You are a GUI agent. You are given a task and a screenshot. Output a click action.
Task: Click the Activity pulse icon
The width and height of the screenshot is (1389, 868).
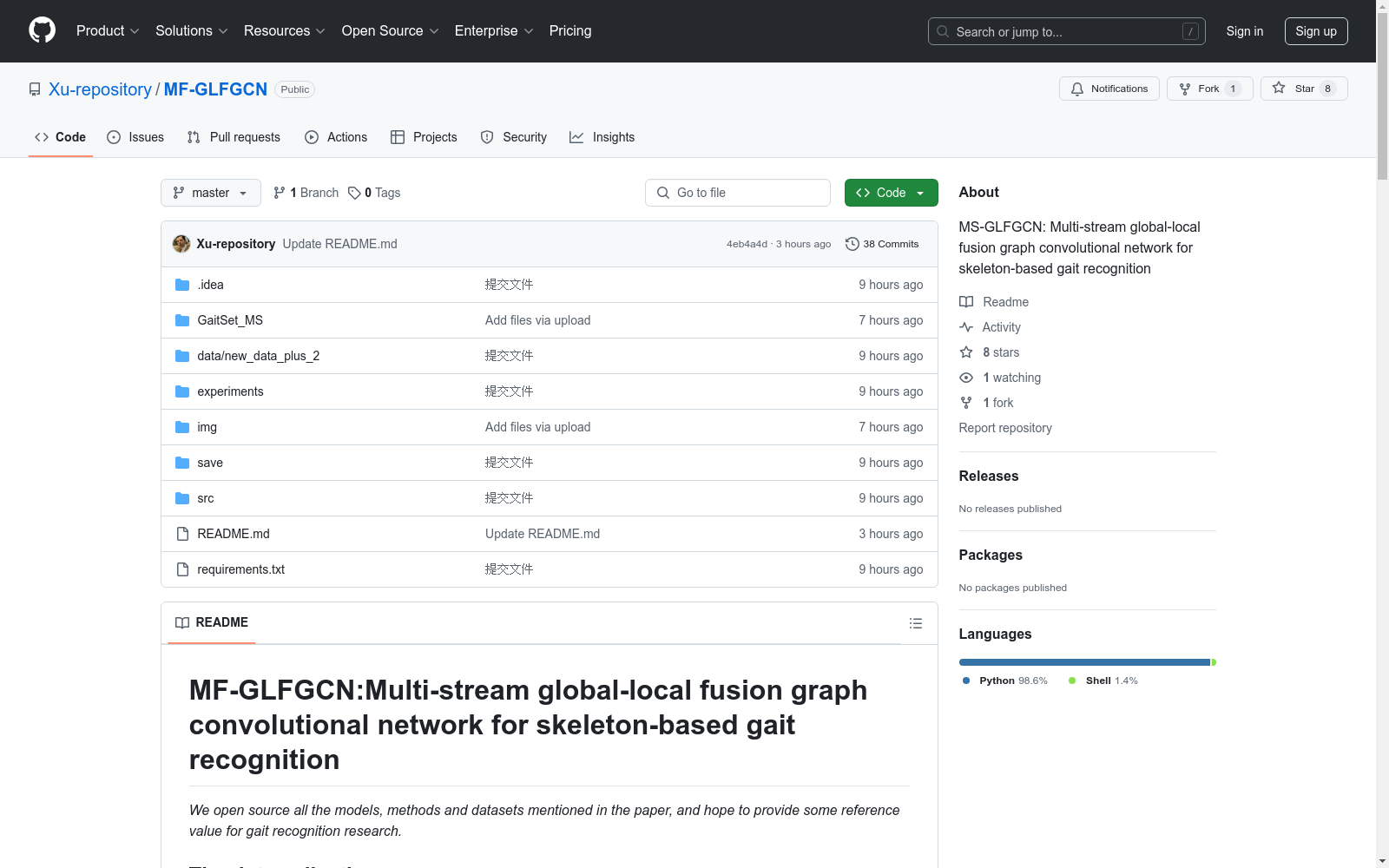966,327
